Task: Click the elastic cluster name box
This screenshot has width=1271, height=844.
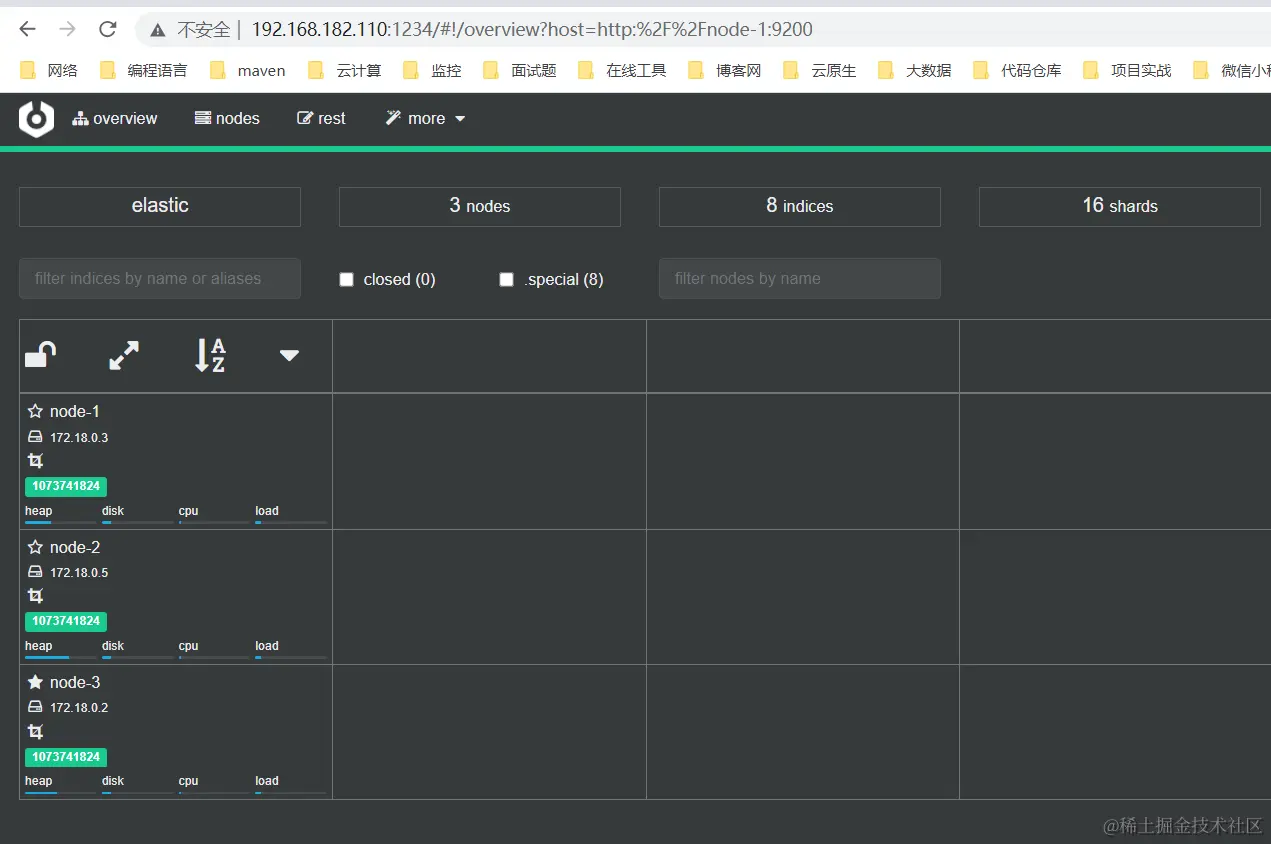Action: pos(160,206)
